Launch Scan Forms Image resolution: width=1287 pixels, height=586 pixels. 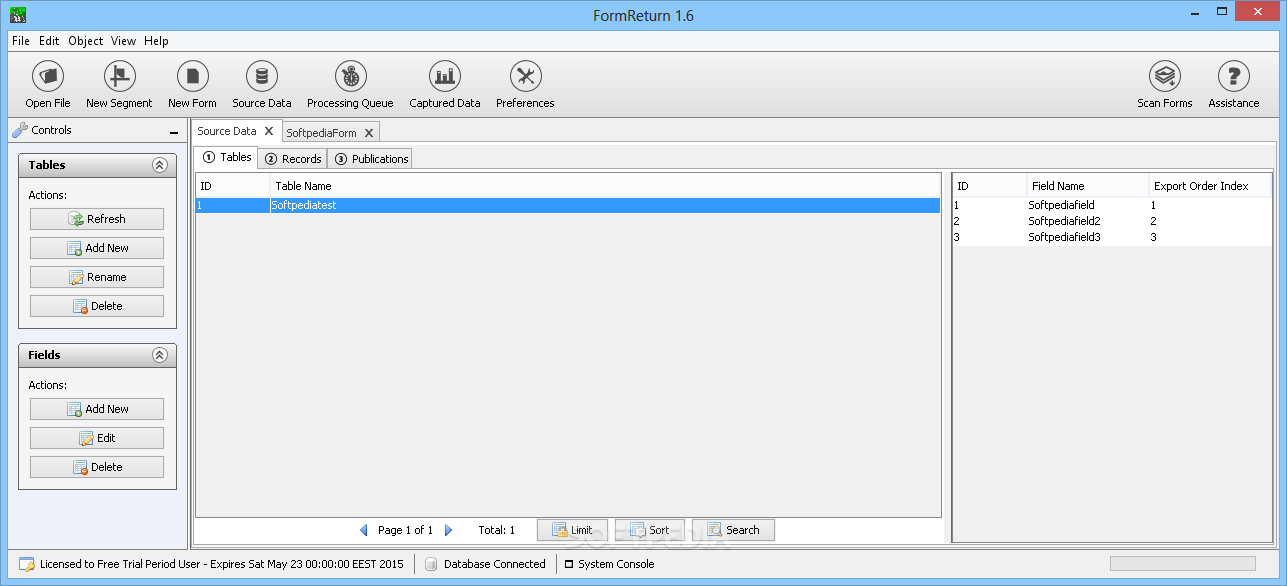click(x=1164, y=77)
